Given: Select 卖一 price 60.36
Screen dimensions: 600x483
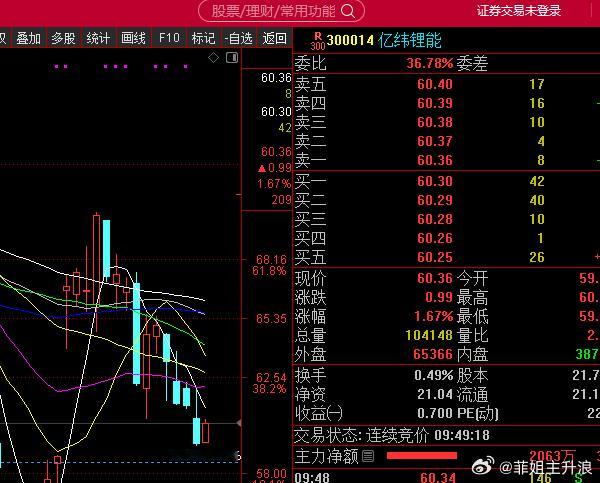Looking at the screenshot, I should pos(435,160).
